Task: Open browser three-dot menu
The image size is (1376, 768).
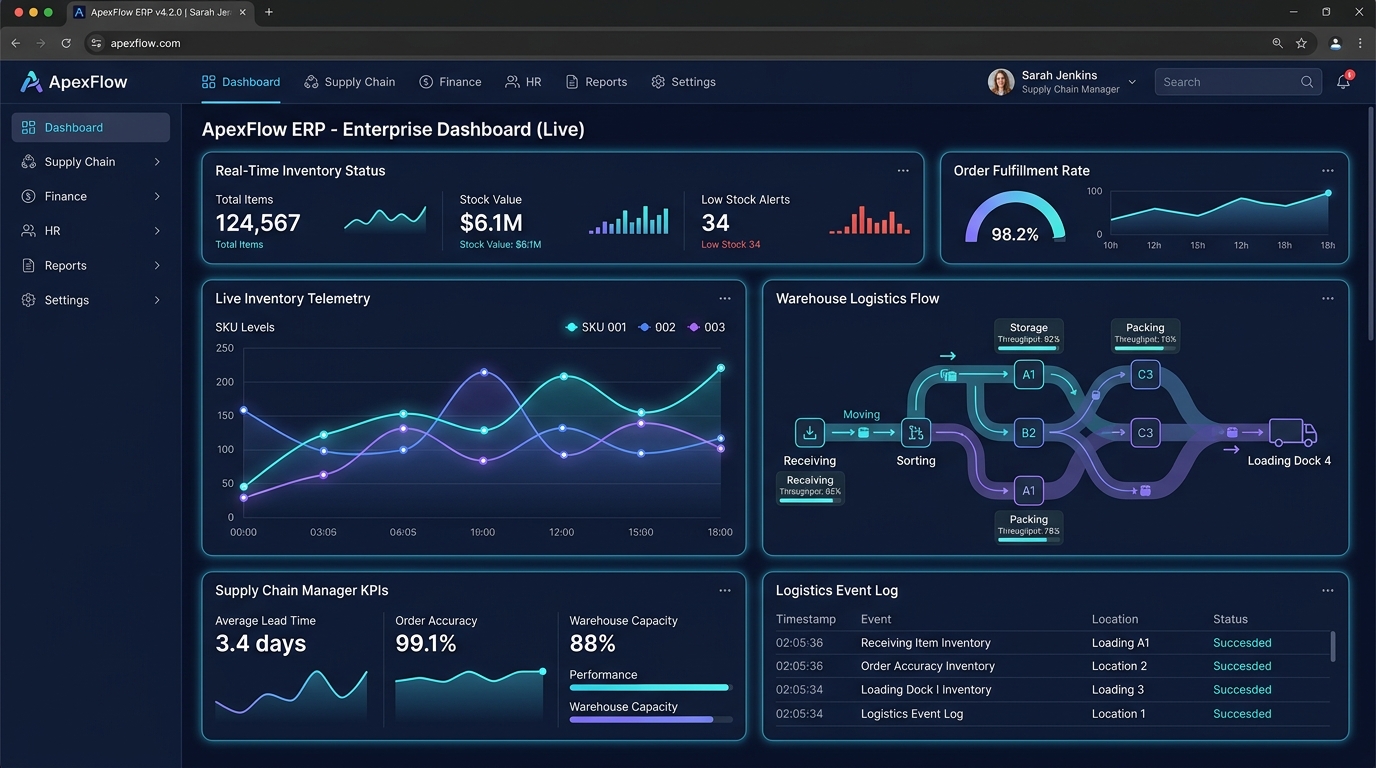Action: [1360, 43]
